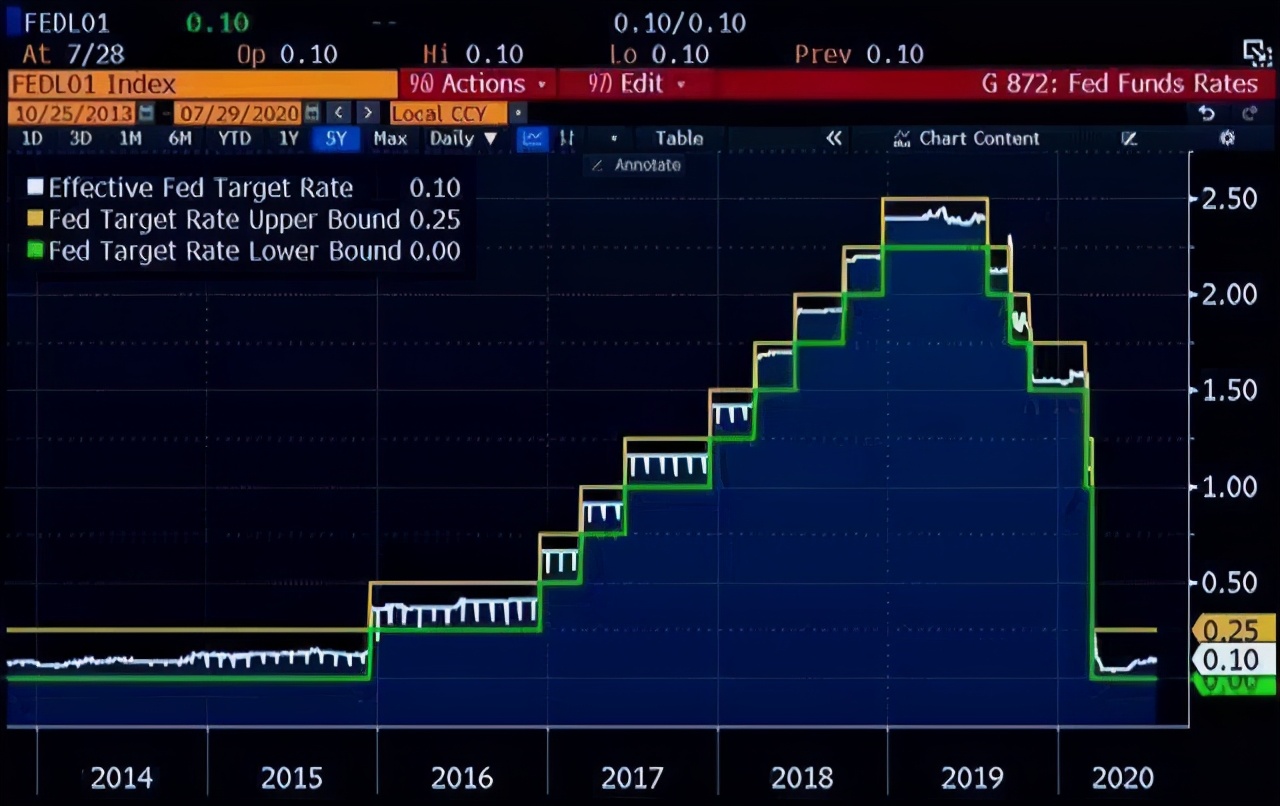The width and height of the screenshot is (1280, 806).
Task: Open the Chart Content panel
Action: tap(966, 139)
